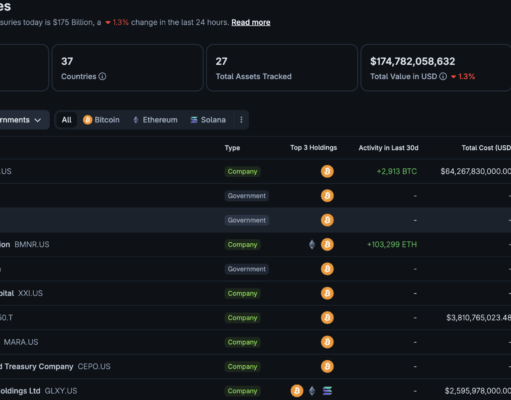511x400 pixels.
Task: Click the Company tag in the XXI.US row
Action: click(x=242, y=293)
